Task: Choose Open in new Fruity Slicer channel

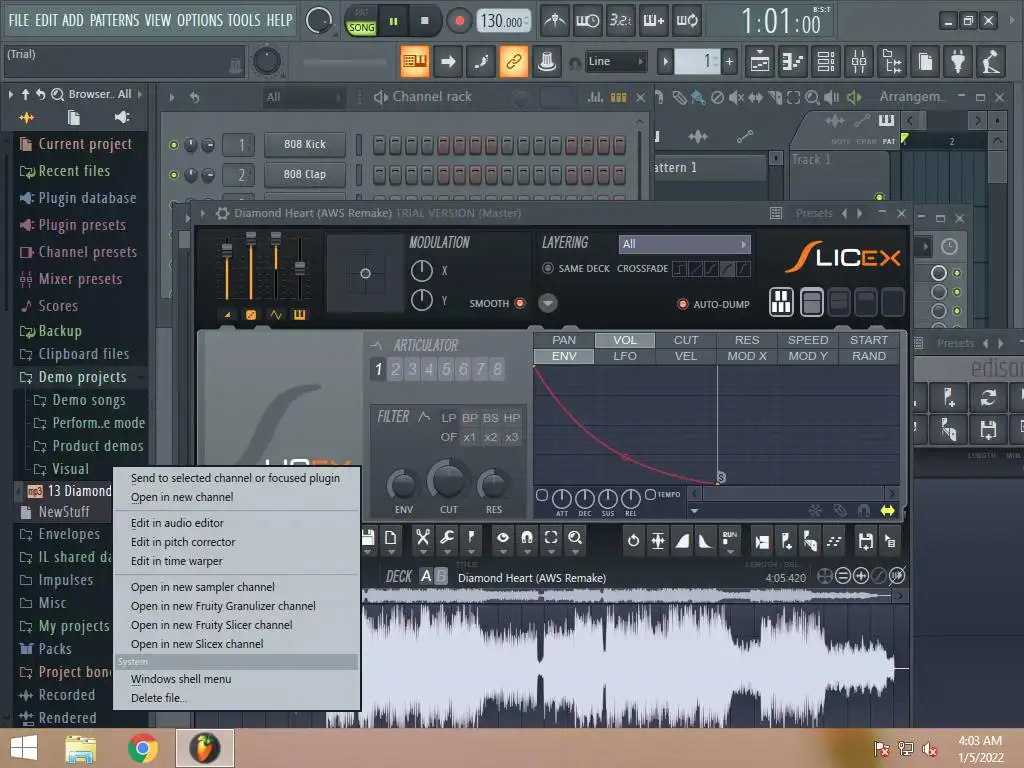Action: click(x=212, y=625)
